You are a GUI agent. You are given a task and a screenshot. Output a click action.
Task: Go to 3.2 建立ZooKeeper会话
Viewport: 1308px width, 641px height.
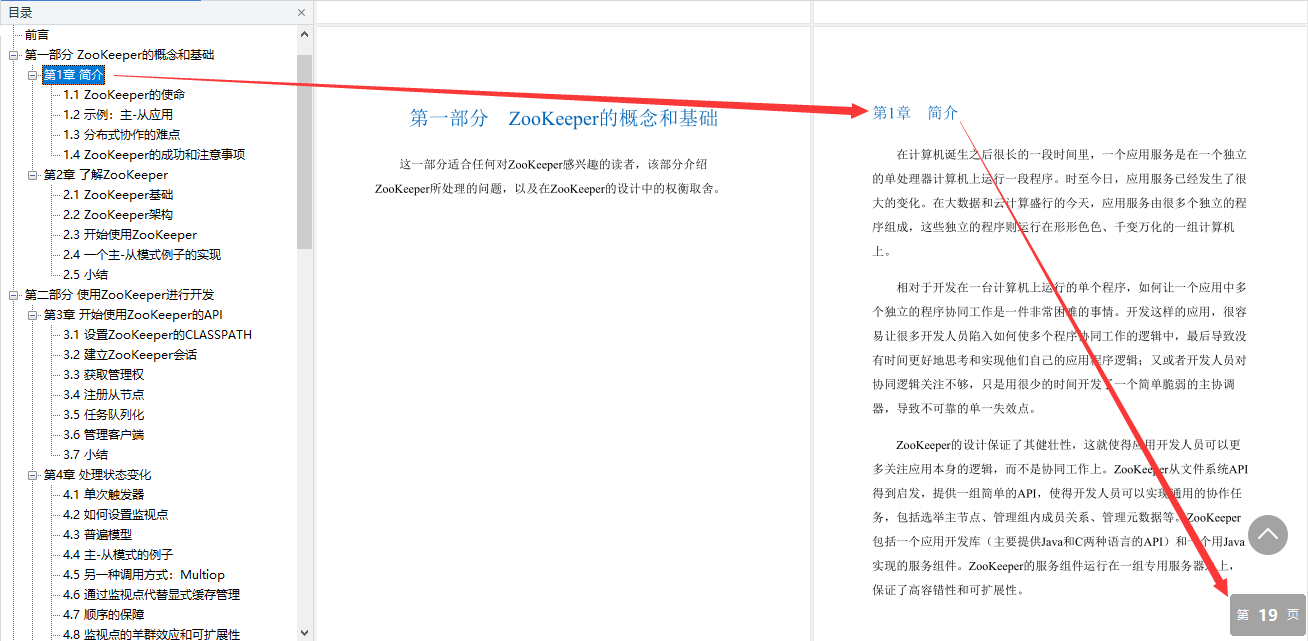coord(130,355)
